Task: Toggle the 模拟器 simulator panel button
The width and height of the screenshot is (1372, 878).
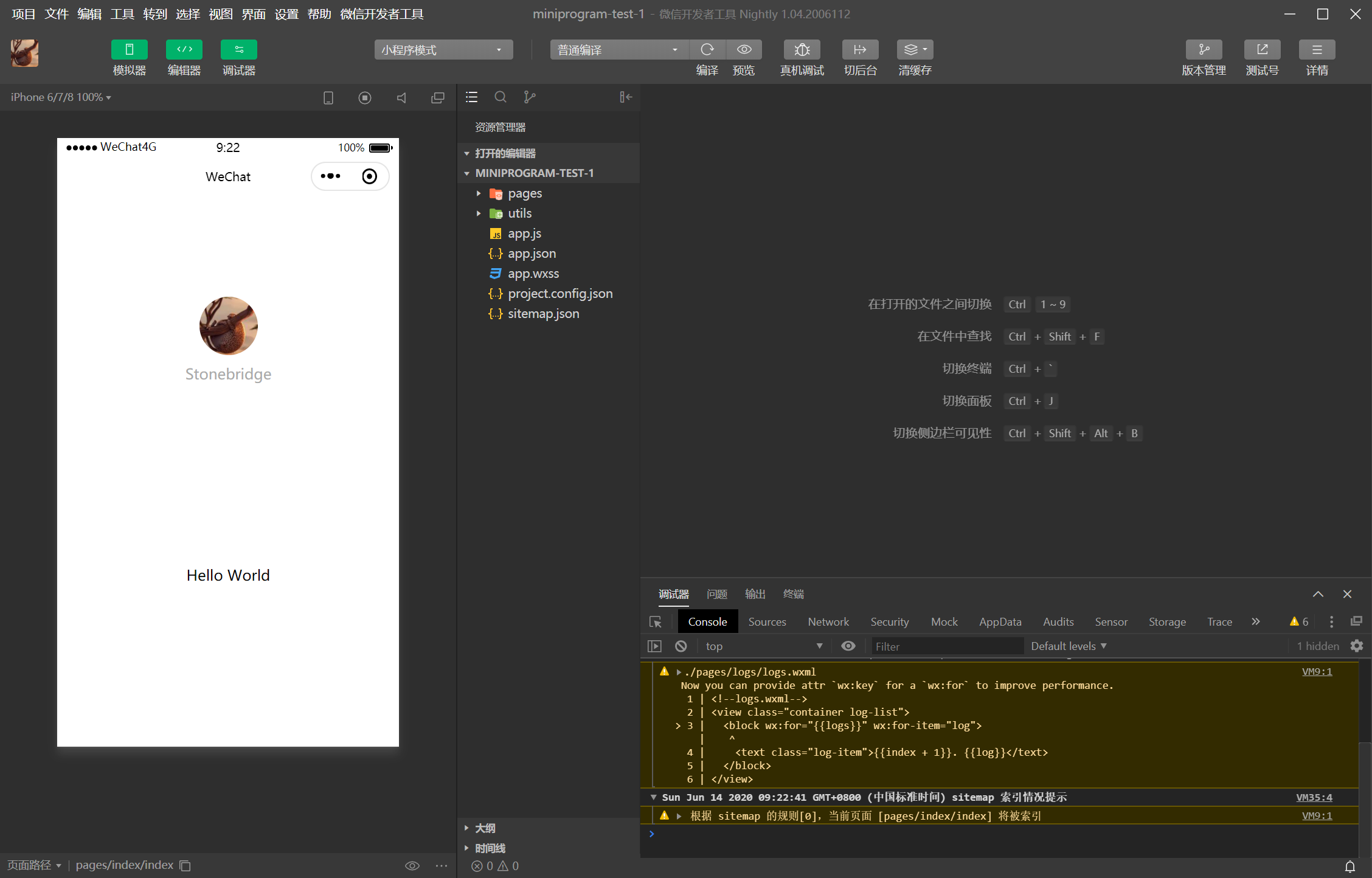Action: tap(129, 49)
